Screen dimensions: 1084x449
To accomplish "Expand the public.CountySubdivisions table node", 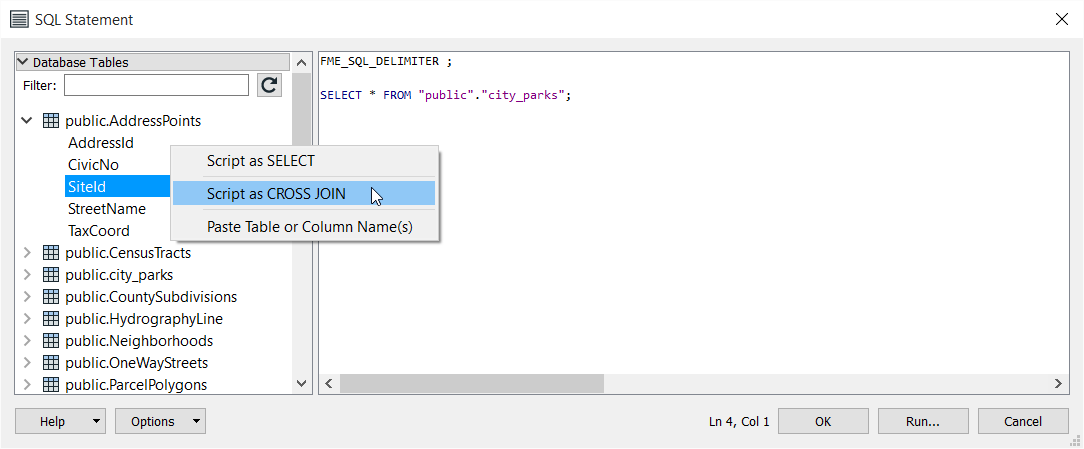I will tap(27, 297).
